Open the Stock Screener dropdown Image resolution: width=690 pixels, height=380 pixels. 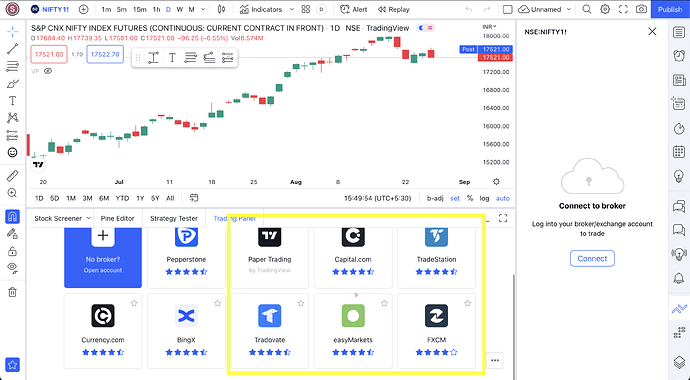pyautogui.click(x=63, y=218)
